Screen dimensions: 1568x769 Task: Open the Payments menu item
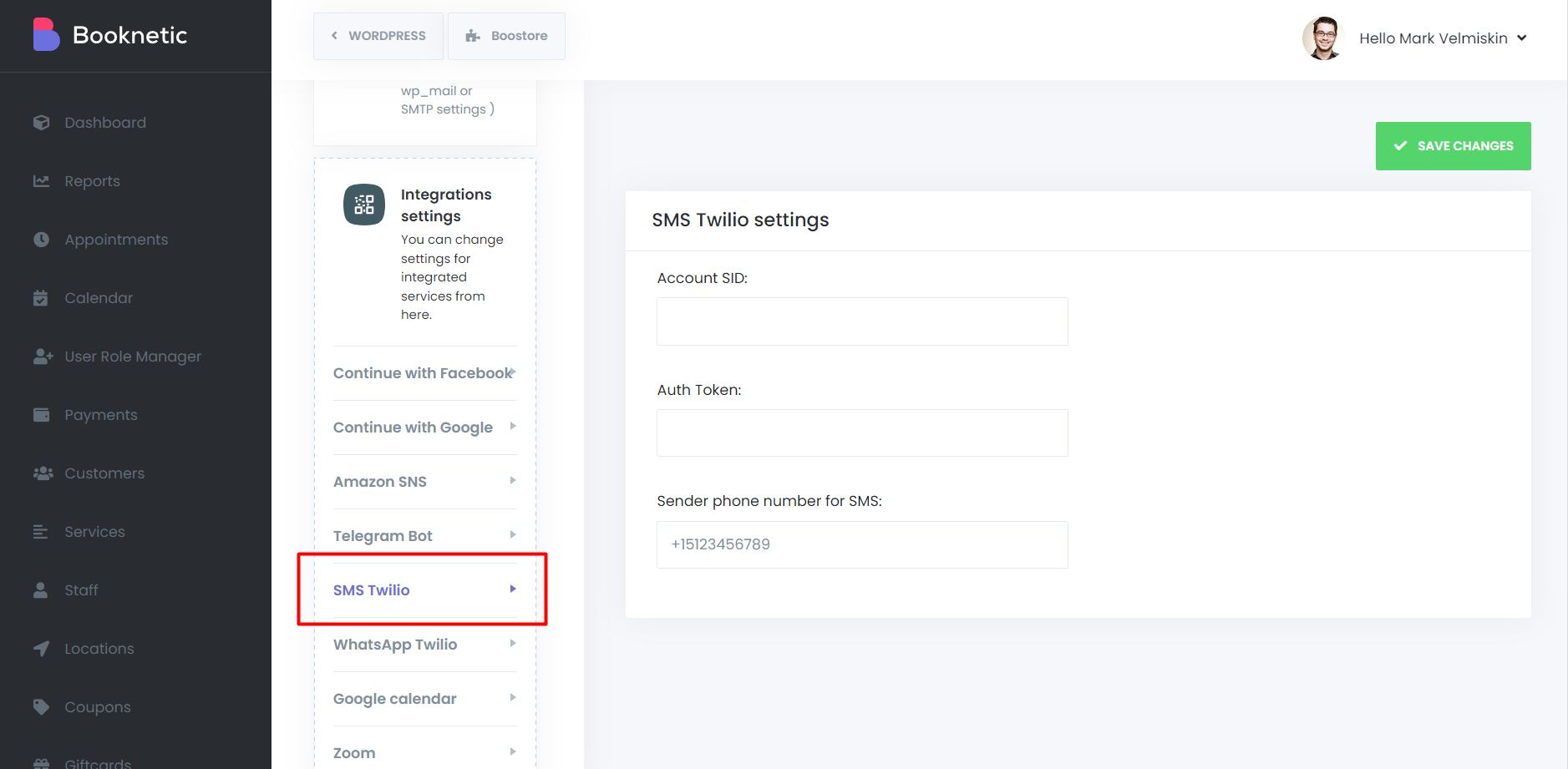coord(101,415)
